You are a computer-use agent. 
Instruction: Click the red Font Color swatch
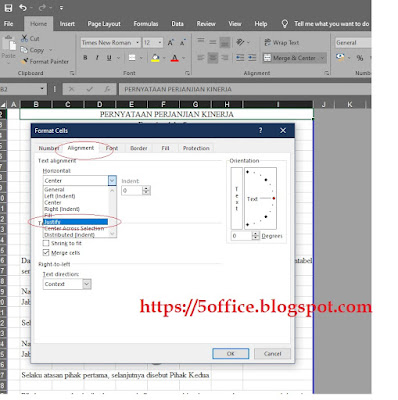(175, 58)
